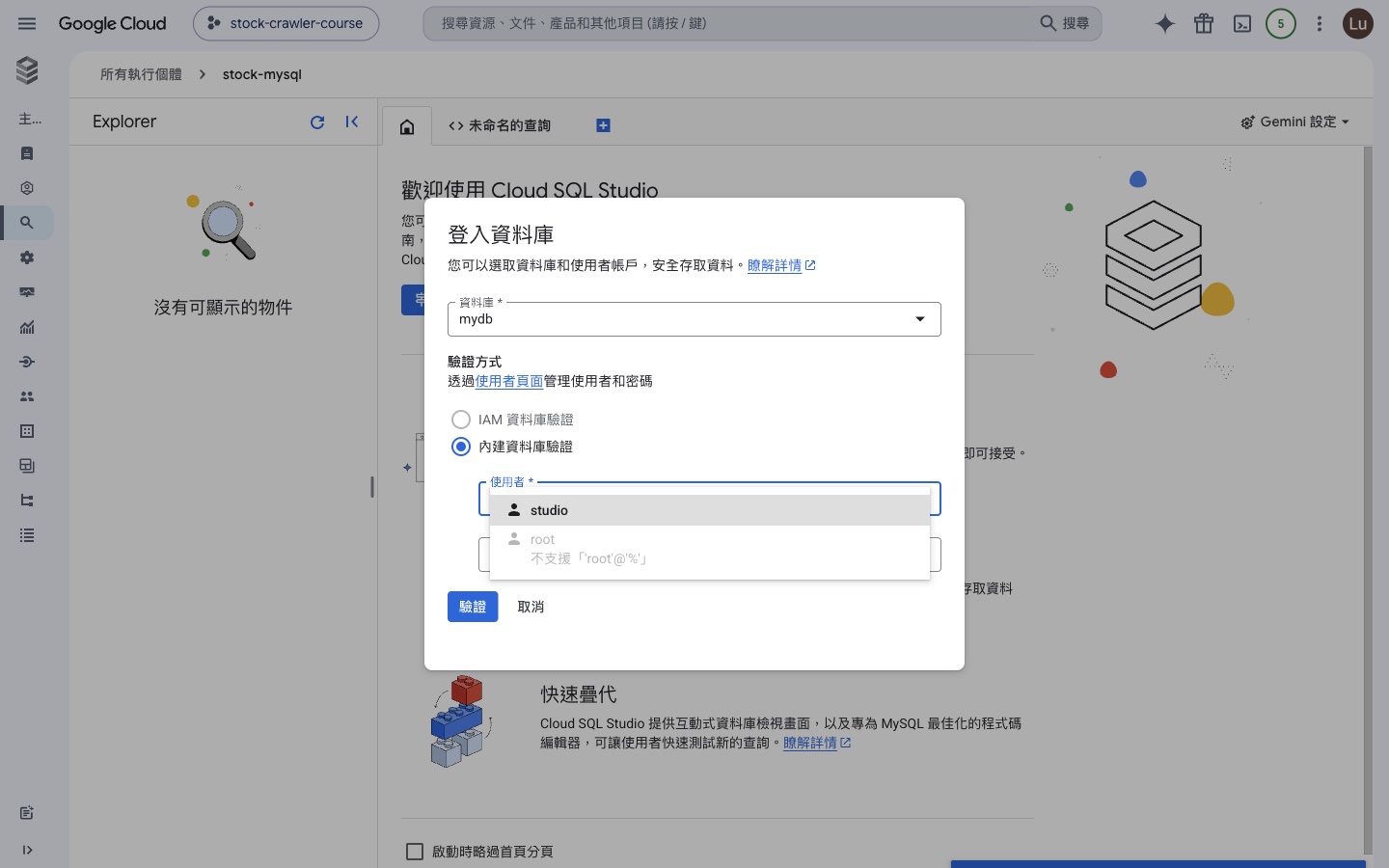
Task: Toggle 啟動時略過首頁分頁 checkbox
Action: click(x=415, y=852)
